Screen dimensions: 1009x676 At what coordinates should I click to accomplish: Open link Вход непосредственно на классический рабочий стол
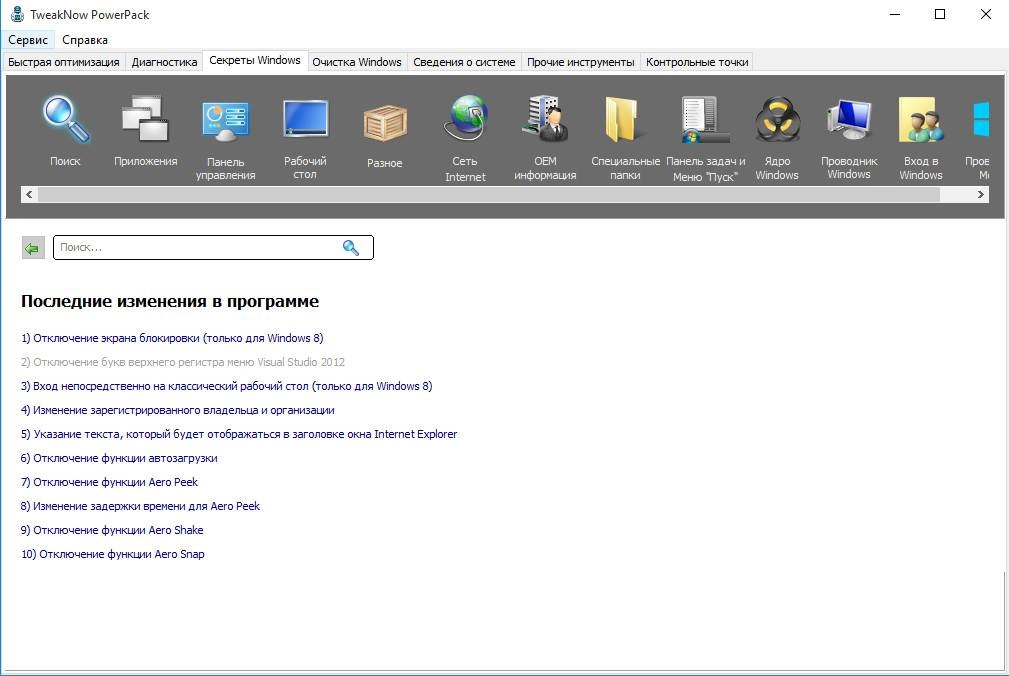[227, 386]
